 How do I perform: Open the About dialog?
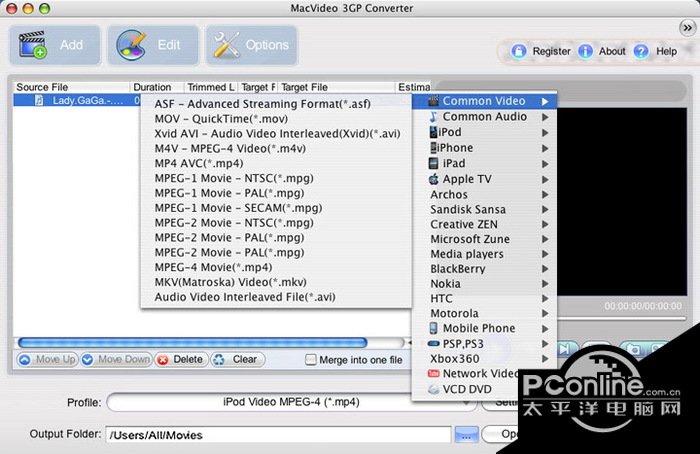(612, 51)
